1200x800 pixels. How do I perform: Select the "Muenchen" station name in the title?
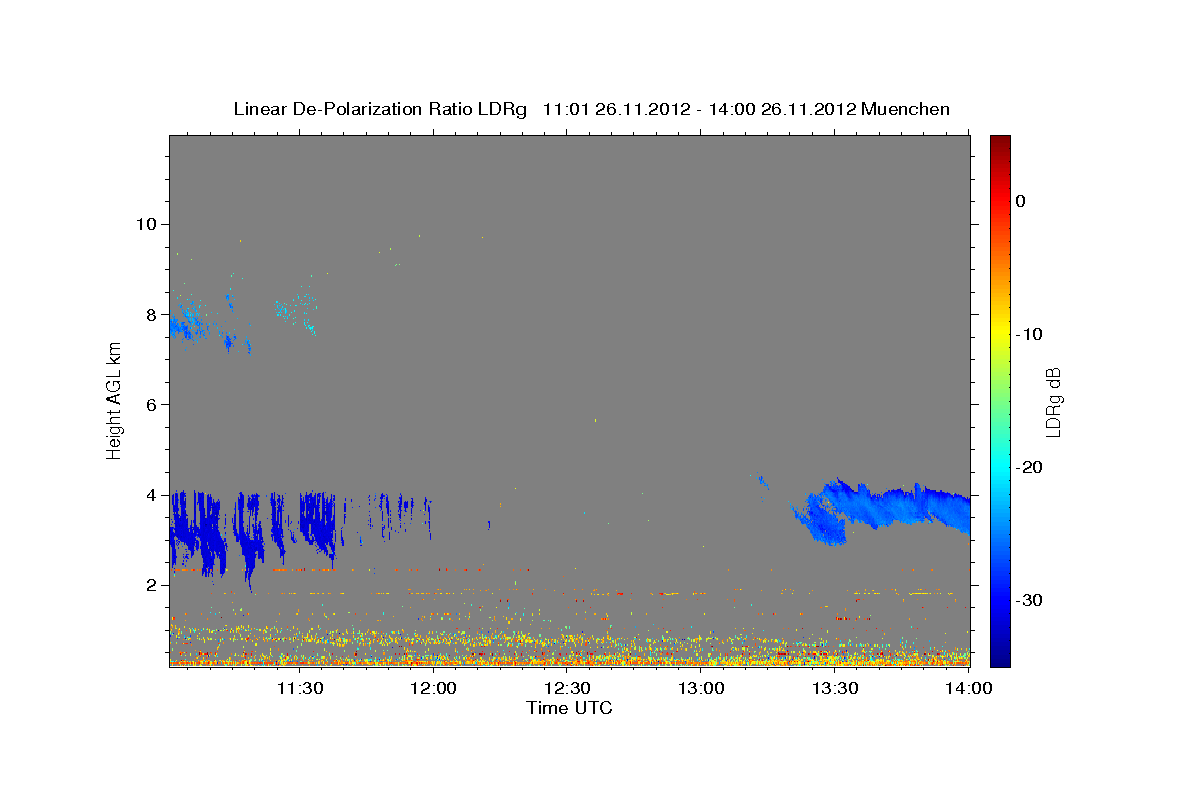tap(906, 109)
